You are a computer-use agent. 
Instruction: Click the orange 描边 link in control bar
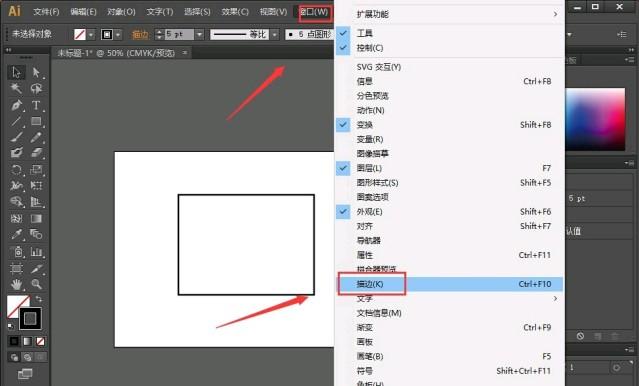click(140, 35)
